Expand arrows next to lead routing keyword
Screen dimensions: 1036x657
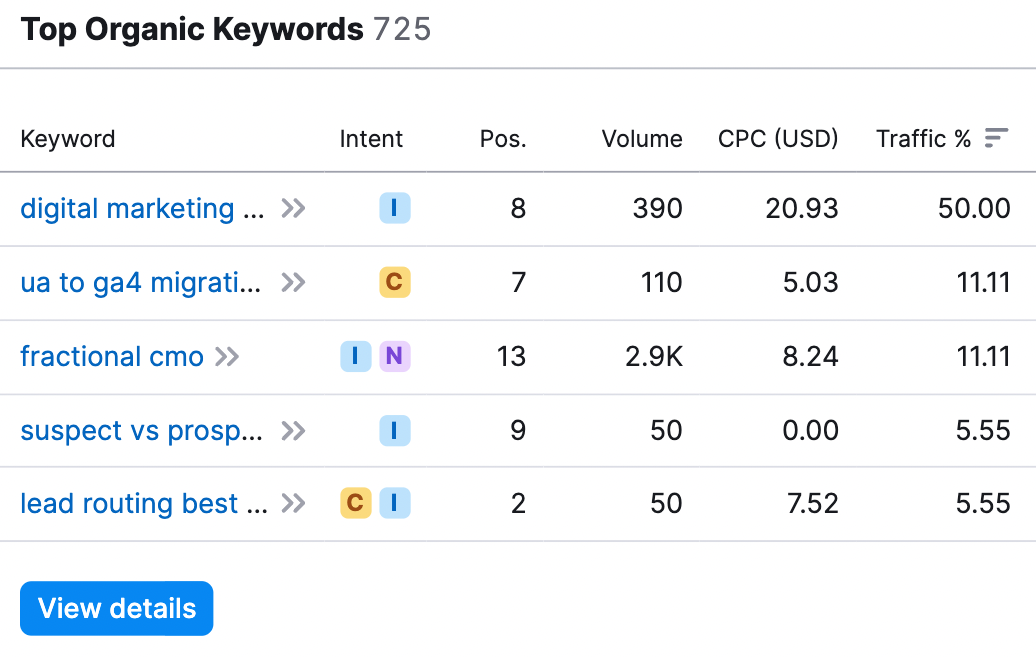(x=293, y=503)
